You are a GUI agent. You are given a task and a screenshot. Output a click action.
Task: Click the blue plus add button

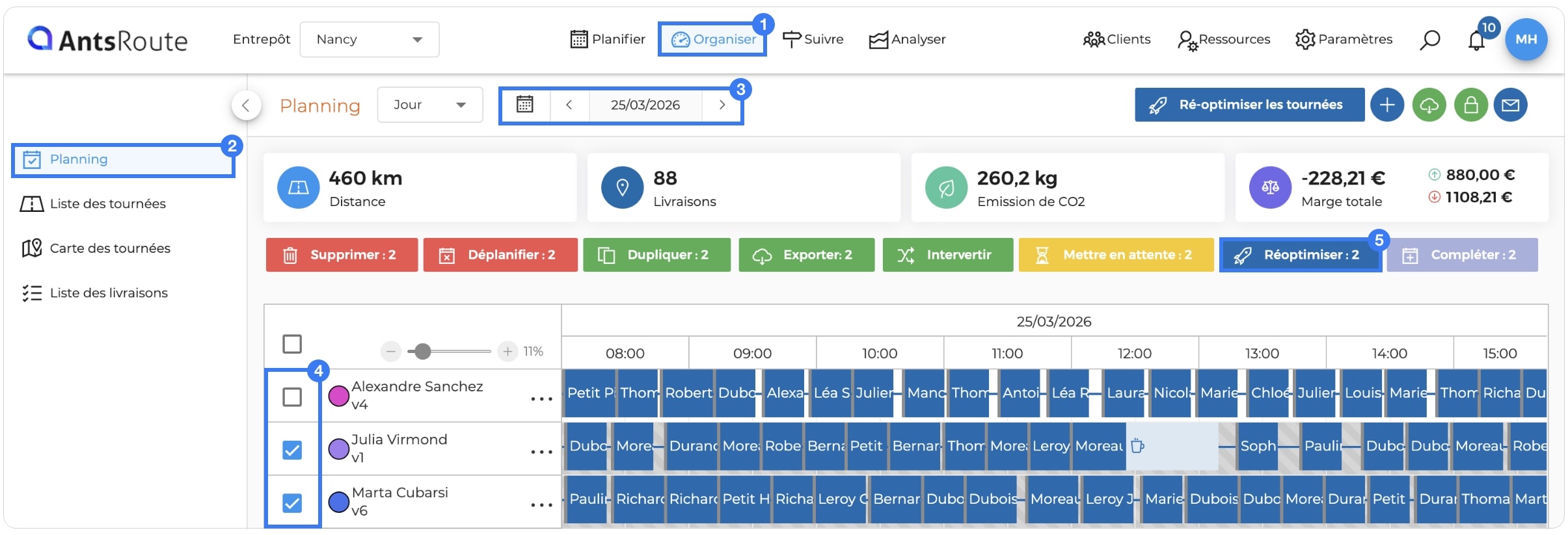[x=1387, y=105]
